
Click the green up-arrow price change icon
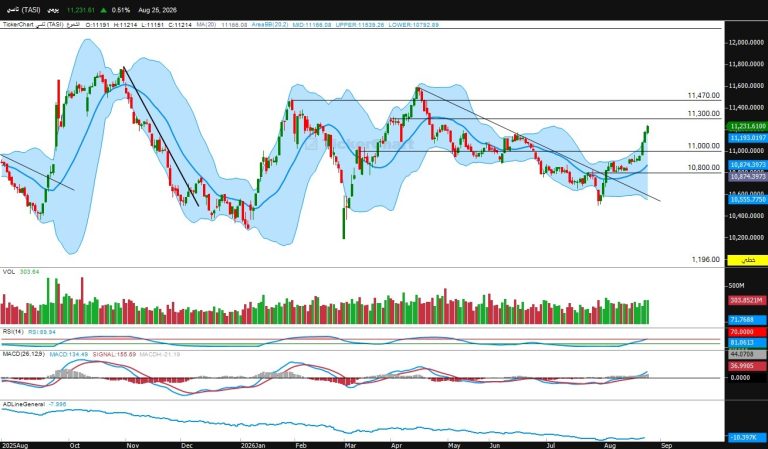click(x=104, y=10)
